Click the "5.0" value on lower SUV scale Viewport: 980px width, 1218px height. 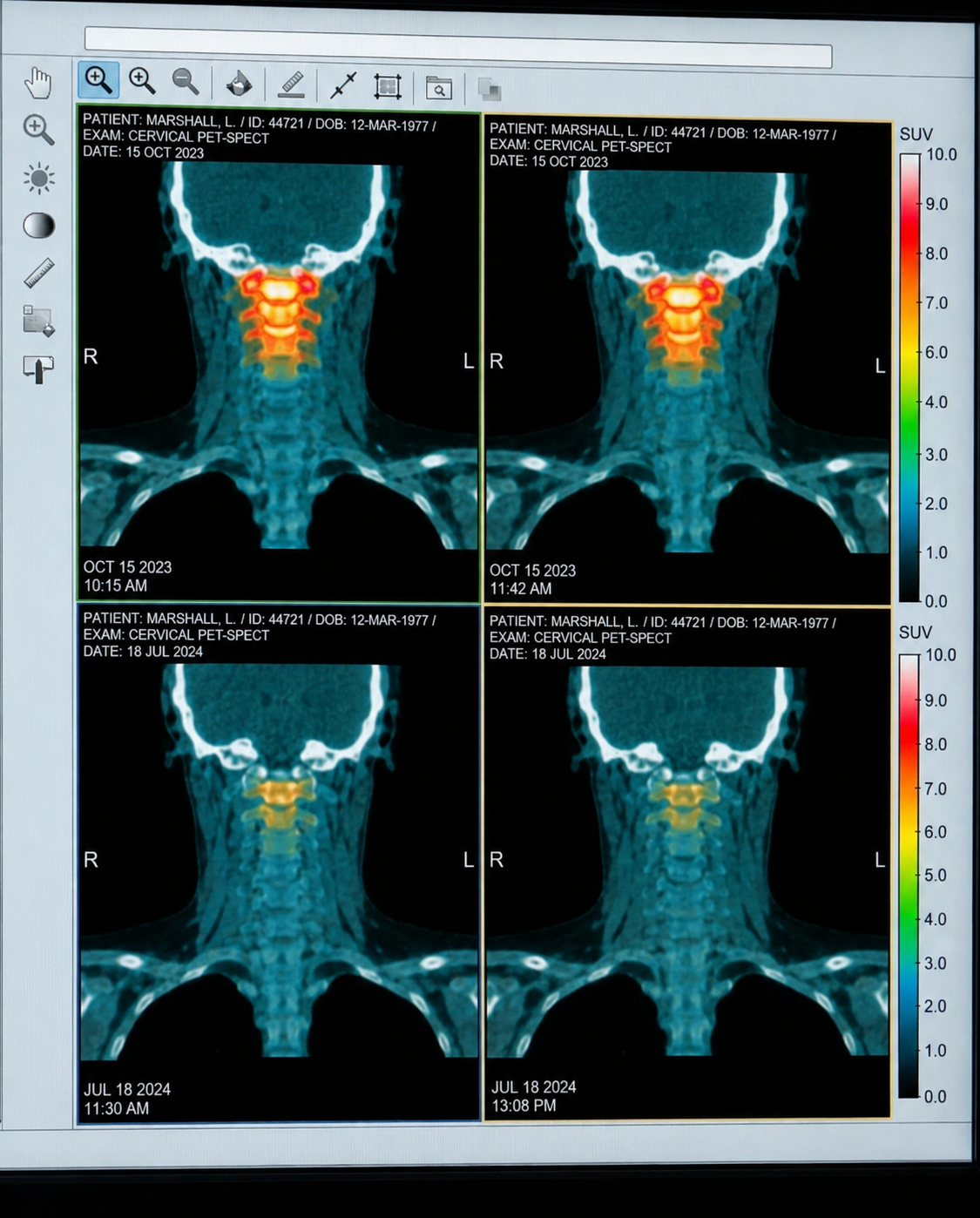935,876
